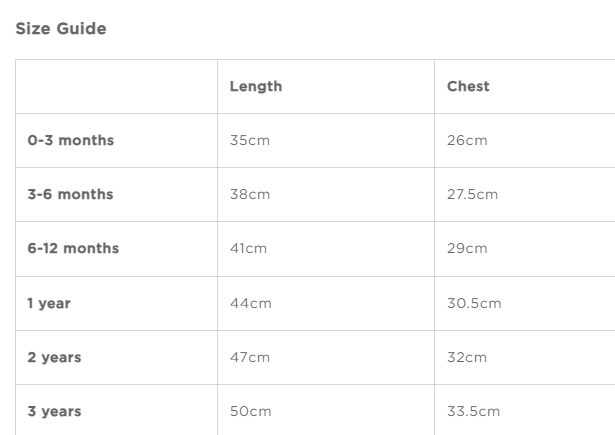Click the 47cm length cell
The image size is (615, 435).
(x=250, y=357)
